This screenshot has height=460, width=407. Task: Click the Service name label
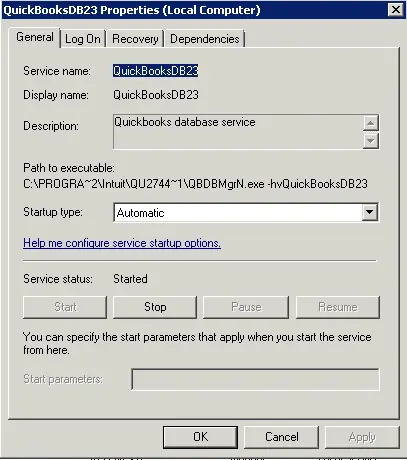click(57, 71)
